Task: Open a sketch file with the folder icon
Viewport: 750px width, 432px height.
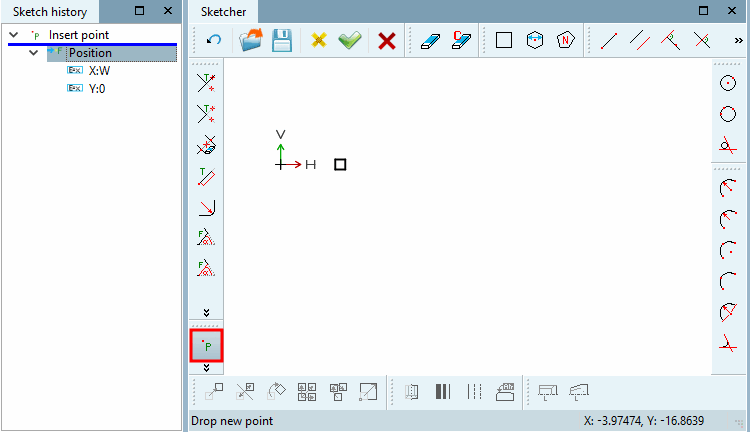Action: click(x=251, y=40)
